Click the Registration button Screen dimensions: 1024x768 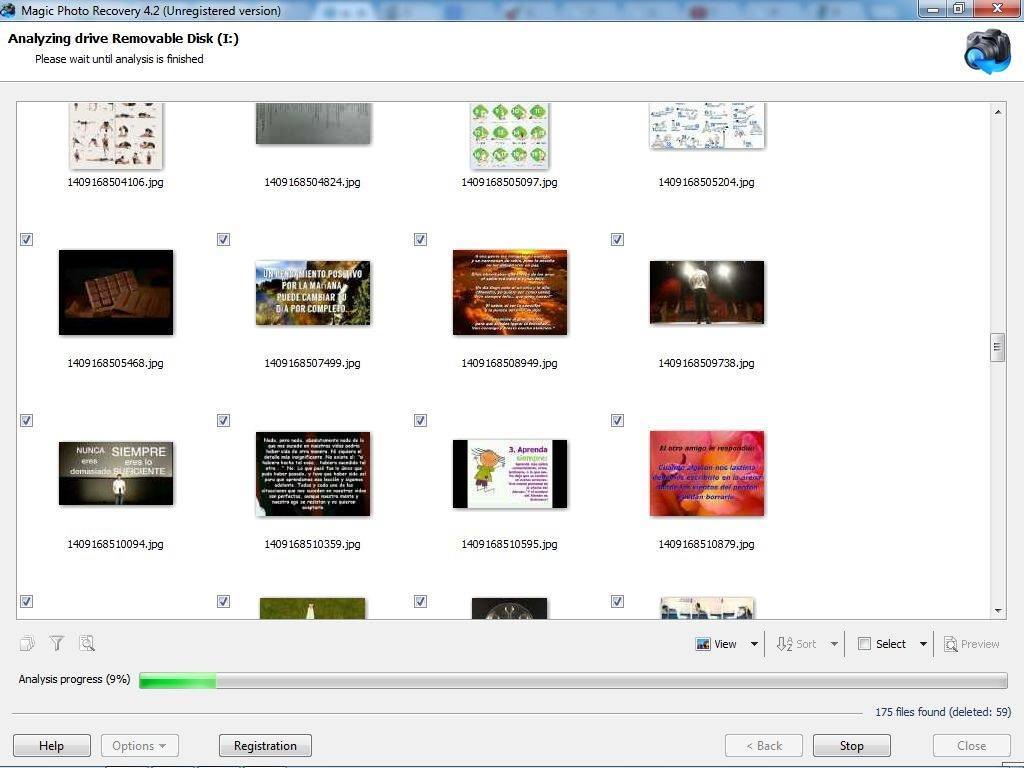[x=265, y=746]
